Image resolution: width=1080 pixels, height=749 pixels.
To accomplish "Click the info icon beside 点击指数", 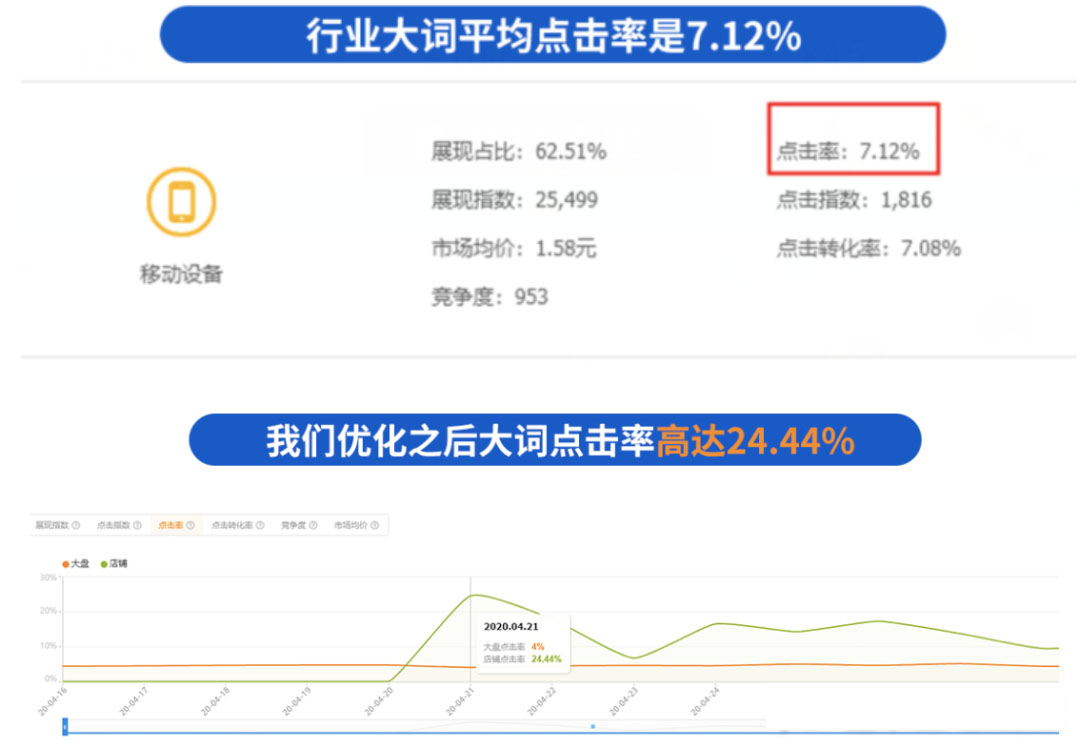I will [137, 523].
